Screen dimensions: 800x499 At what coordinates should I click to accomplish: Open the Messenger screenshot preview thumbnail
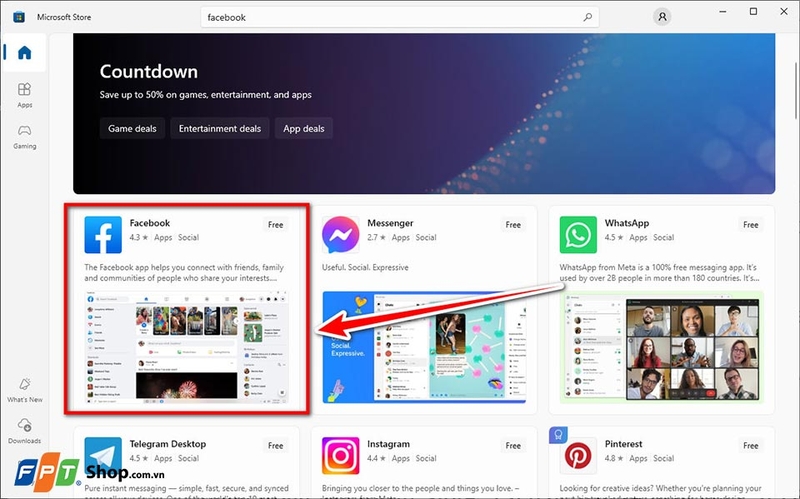coord(424,347)
